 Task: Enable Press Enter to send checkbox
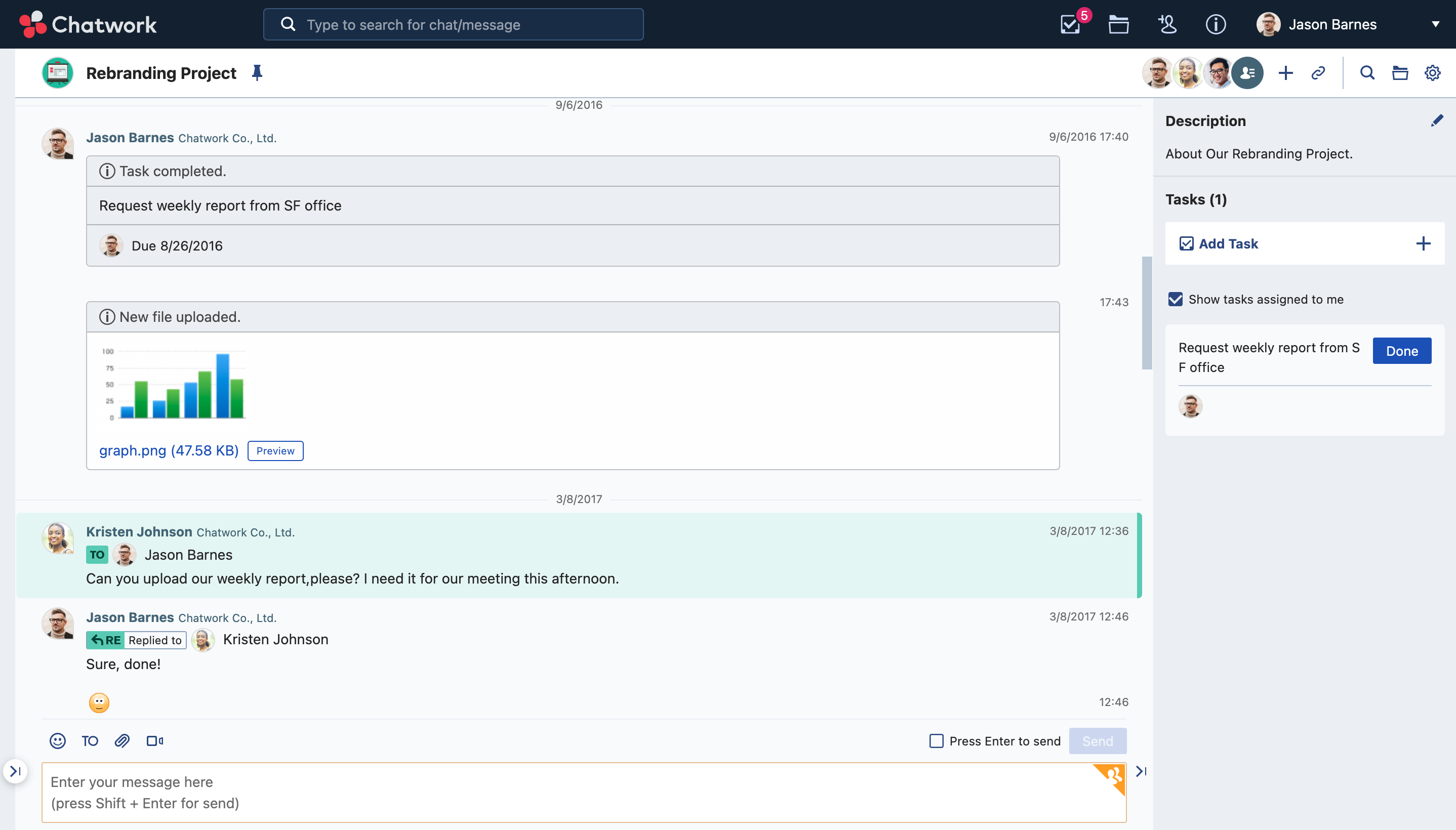936,740
